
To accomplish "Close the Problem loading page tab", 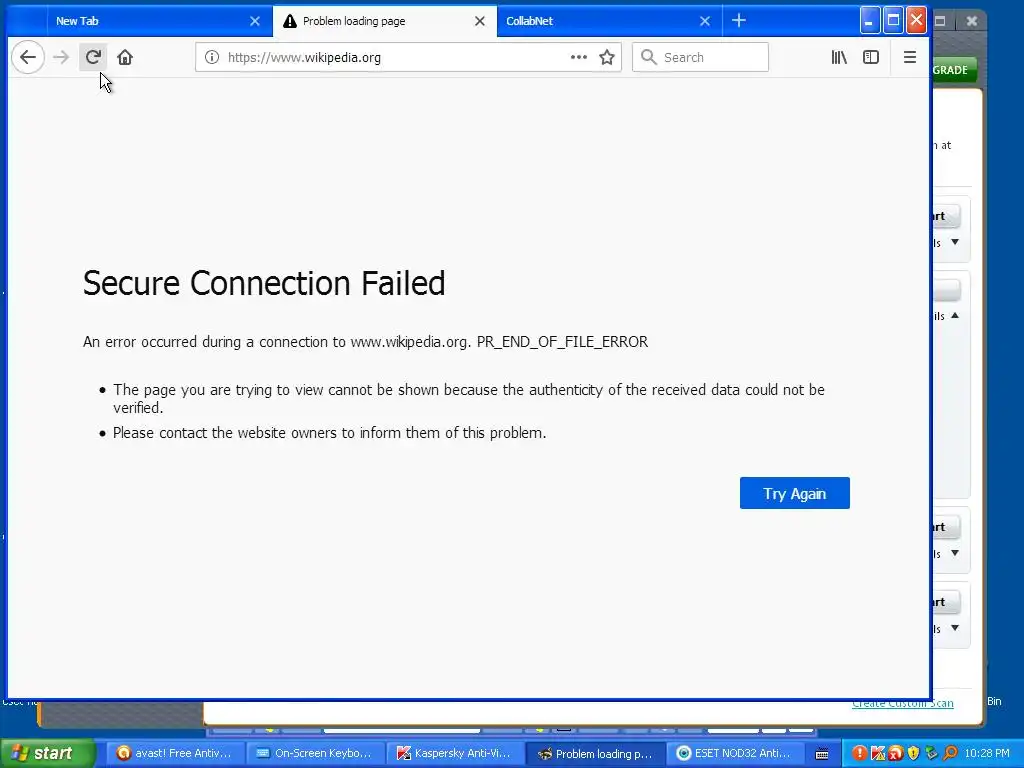I will [x=479, y=21].
